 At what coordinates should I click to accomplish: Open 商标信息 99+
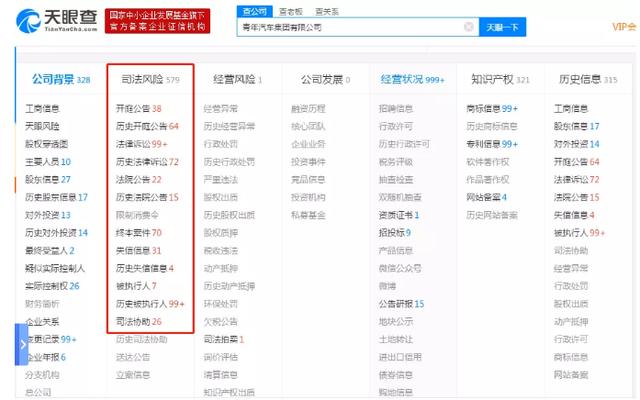(x=492, y=109)
